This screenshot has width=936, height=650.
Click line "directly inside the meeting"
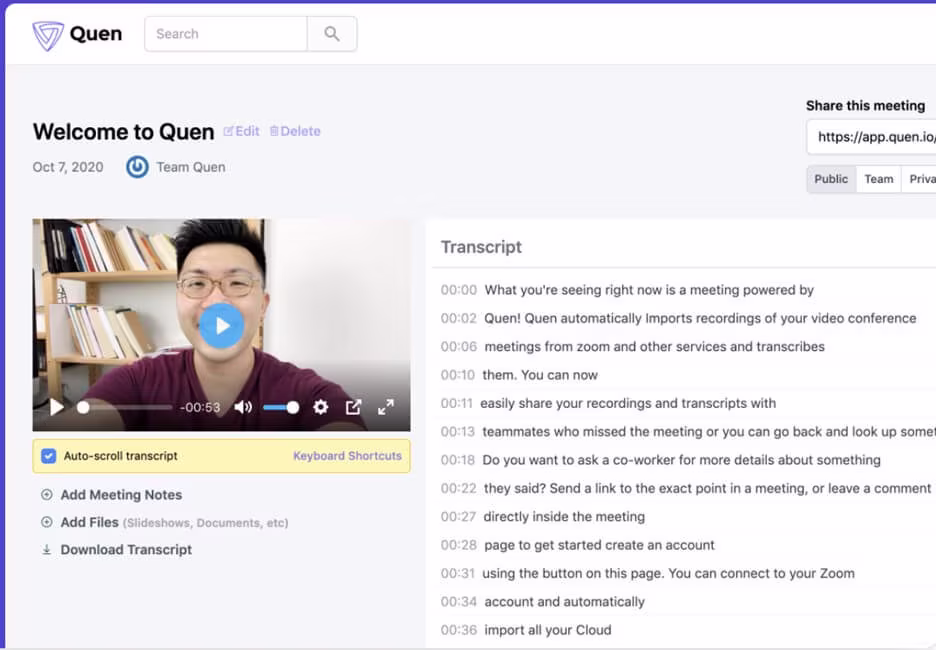pyautogui.click(x=564, y=517)
